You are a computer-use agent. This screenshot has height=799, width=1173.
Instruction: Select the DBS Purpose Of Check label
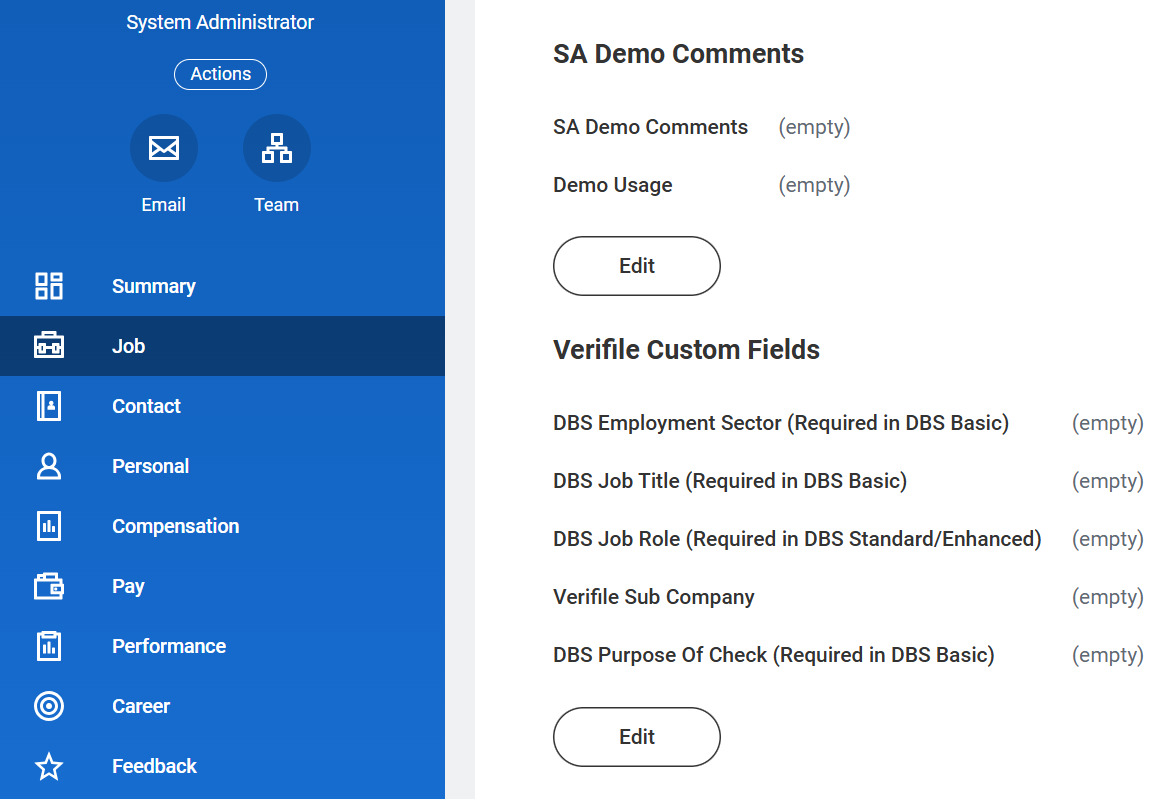click(774, 655)
